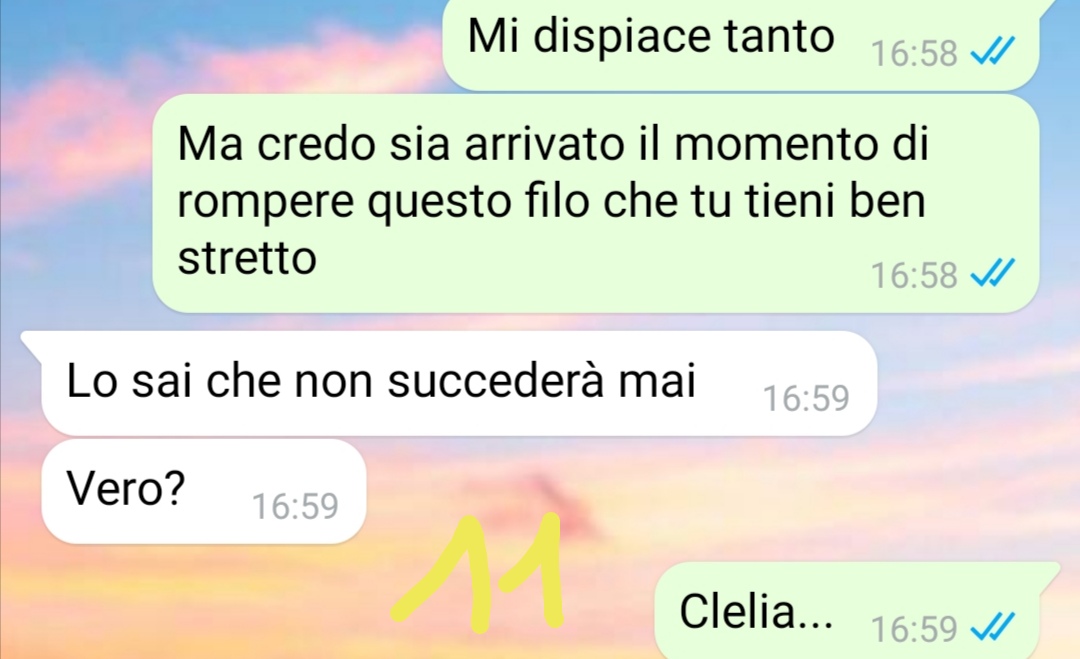Viewport: 1080px width, 659px height.
Task: Tap the read receipt ticks beside "stretto" message
Action: pyautogui.click(x=993, y=273)
